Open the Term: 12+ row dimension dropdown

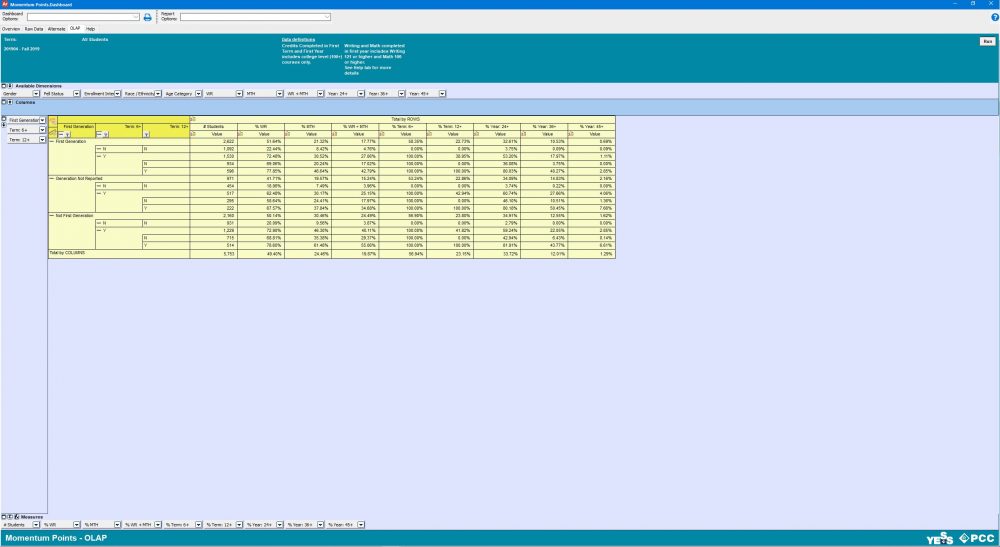43,140
